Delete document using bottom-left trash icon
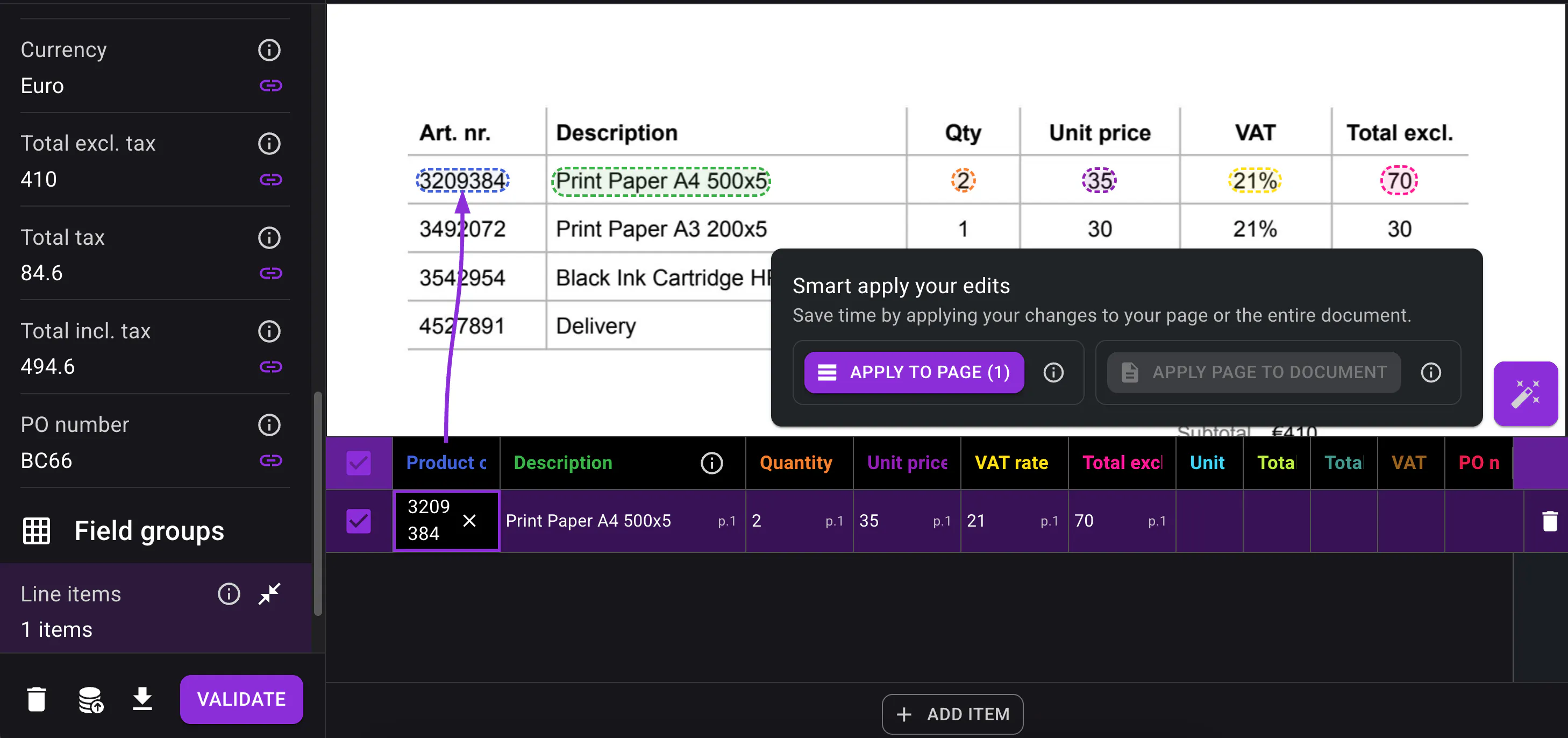The image size is (1568, 738). click(37, 699)
